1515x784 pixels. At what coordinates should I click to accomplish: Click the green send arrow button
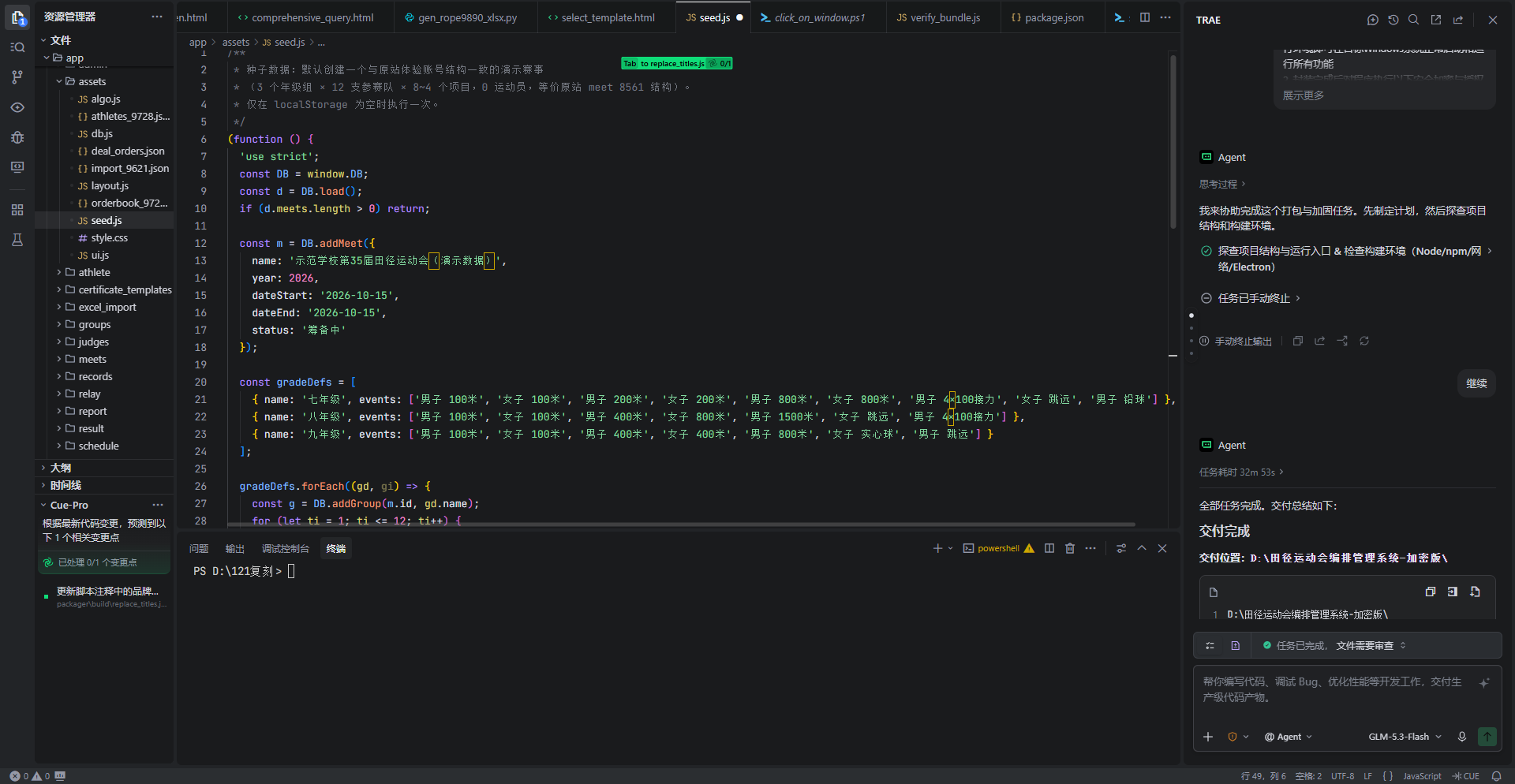1487,737
